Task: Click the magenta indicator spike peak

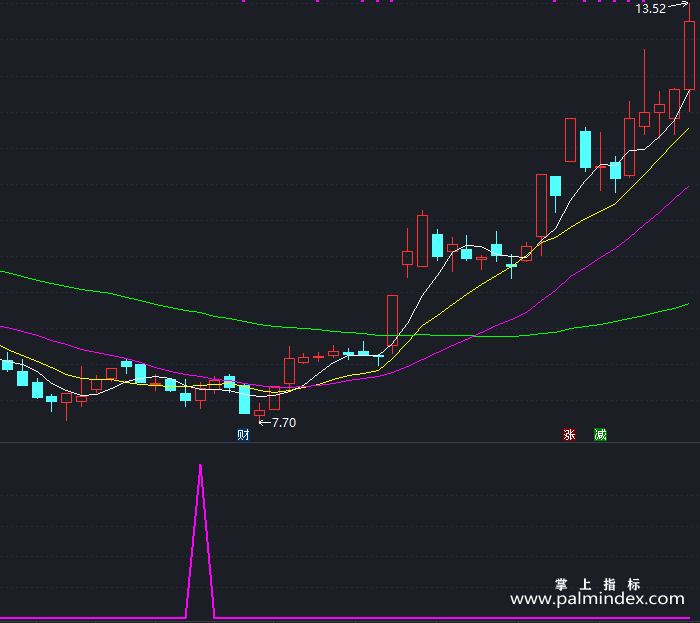Action: (200, 467)
